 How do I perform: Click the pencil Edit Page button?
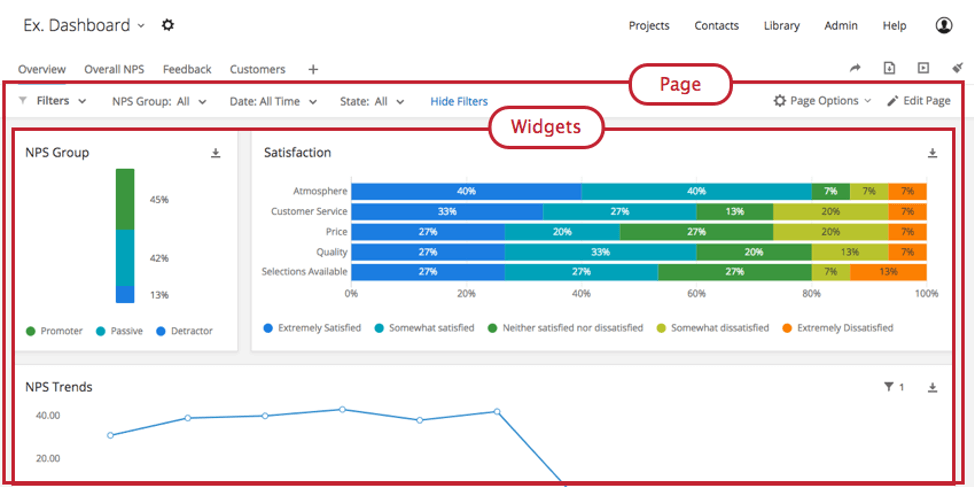[919, 101]
